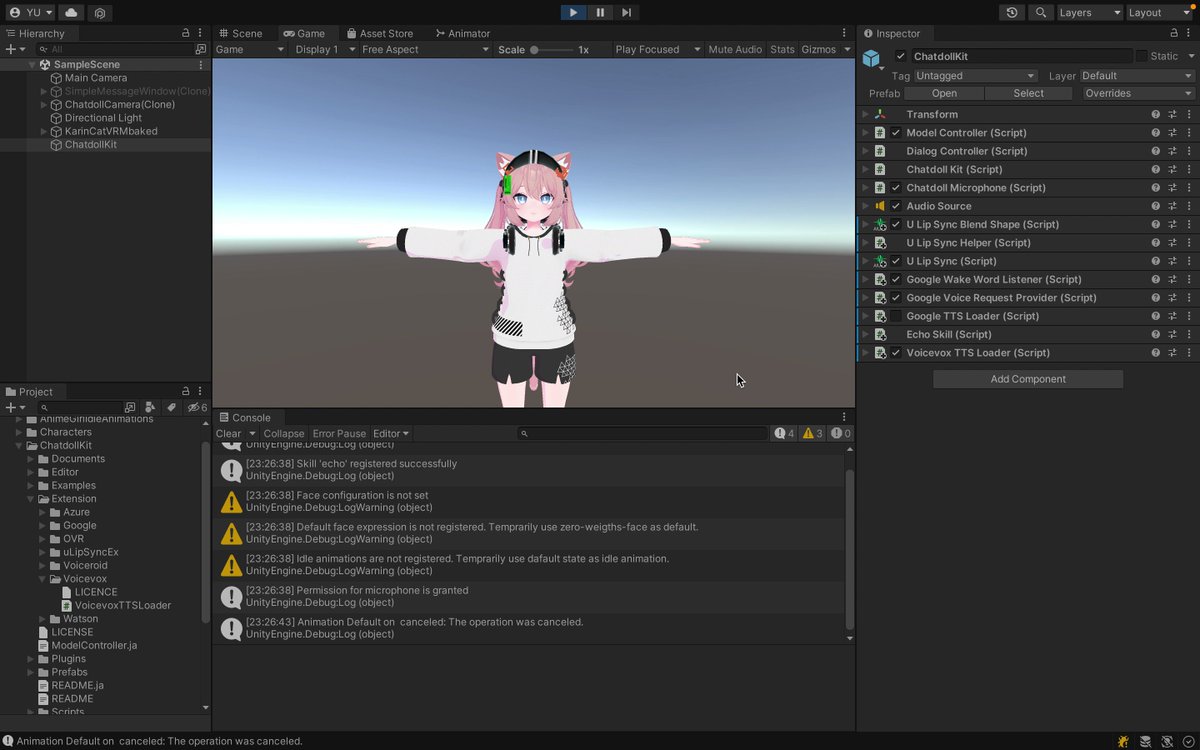Click the Project panel lock icon
Viewport: 1200px width, 750px height.
[186, 391]
